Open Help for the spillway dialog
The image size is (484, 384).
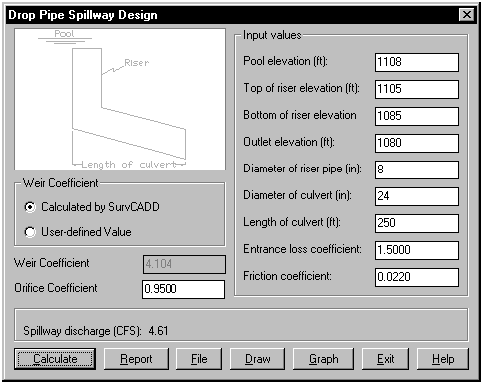pyautogui.click(x=443, y=359)
